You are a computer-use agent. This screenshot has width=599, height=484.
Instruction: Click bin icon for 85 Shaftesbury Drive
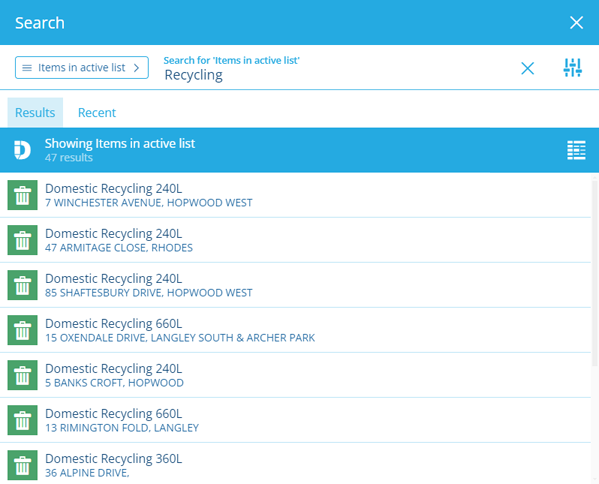pyautogui.click(x=23, y=285)
